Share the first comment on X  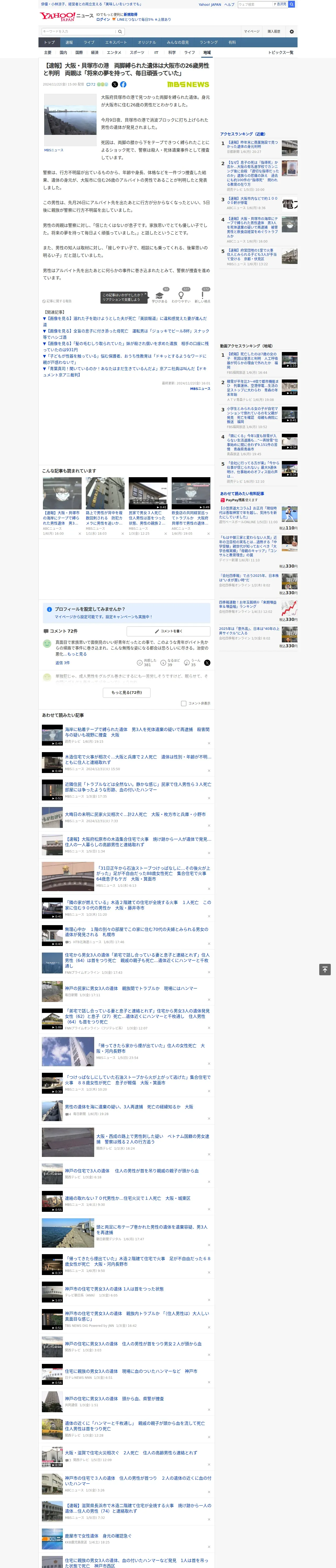click(207, 662)
